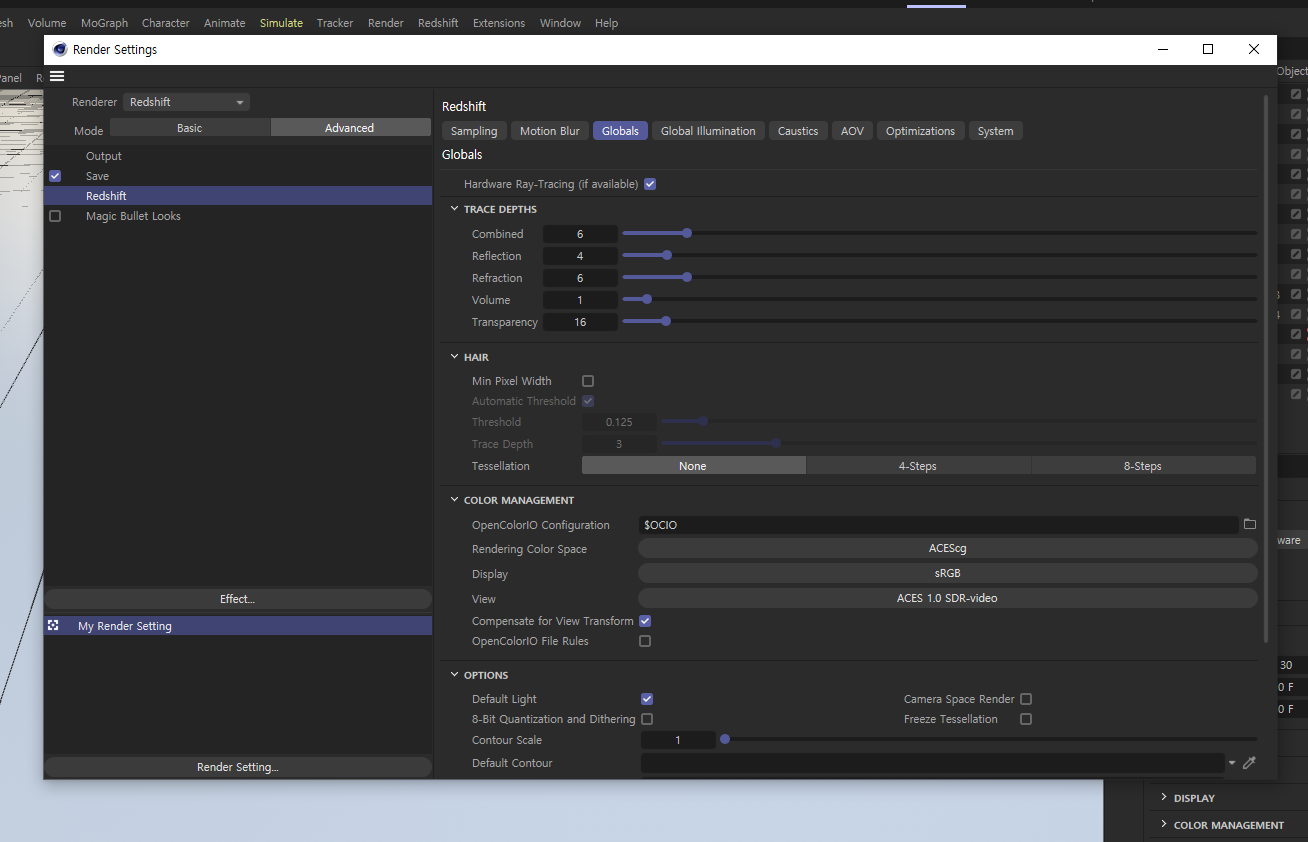
Task: Minimize the Render Settings window
Action: pyautogui.click(x=1163, y=49)
